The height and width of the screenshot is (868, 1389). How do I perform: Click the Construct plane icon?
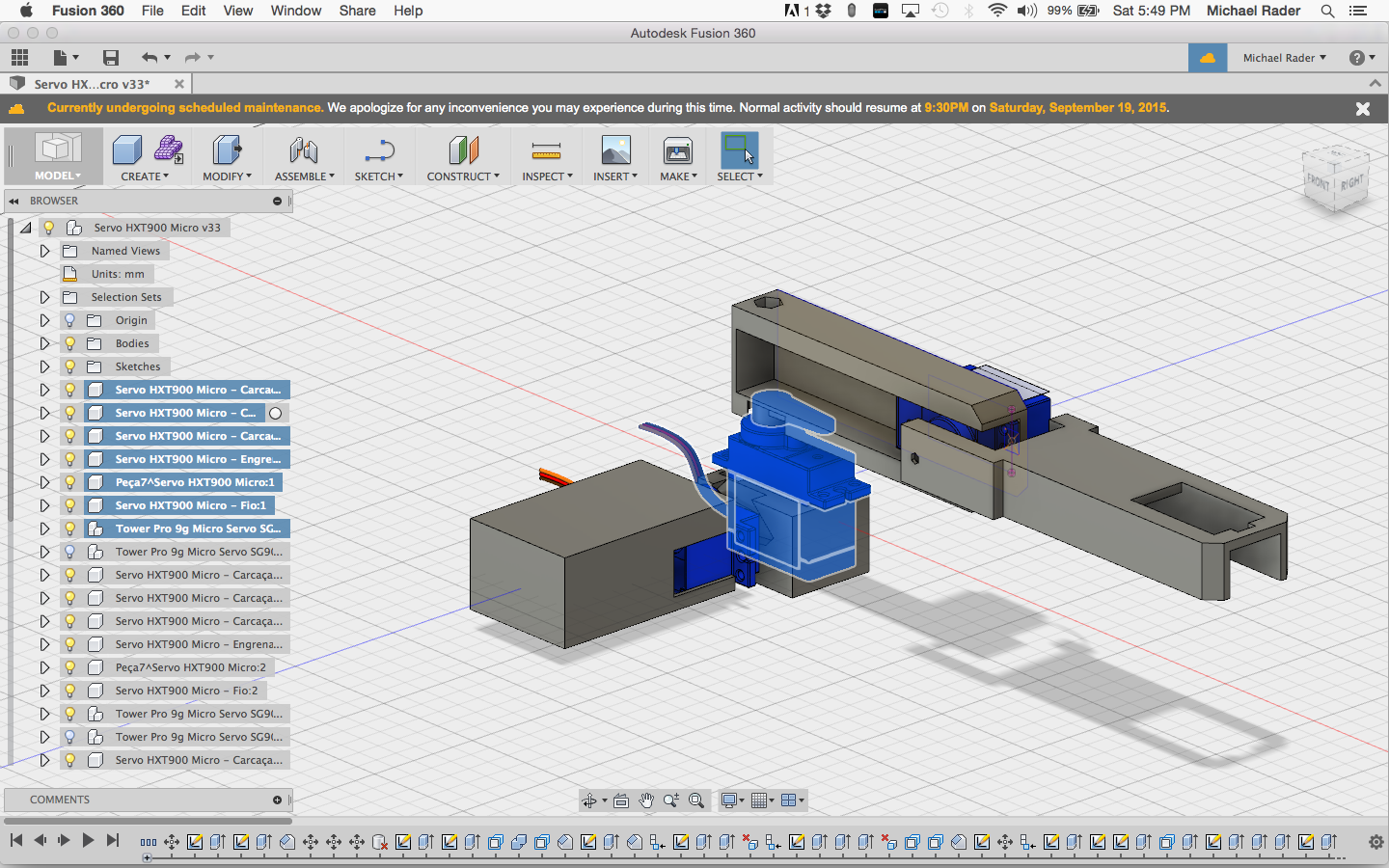463,150
